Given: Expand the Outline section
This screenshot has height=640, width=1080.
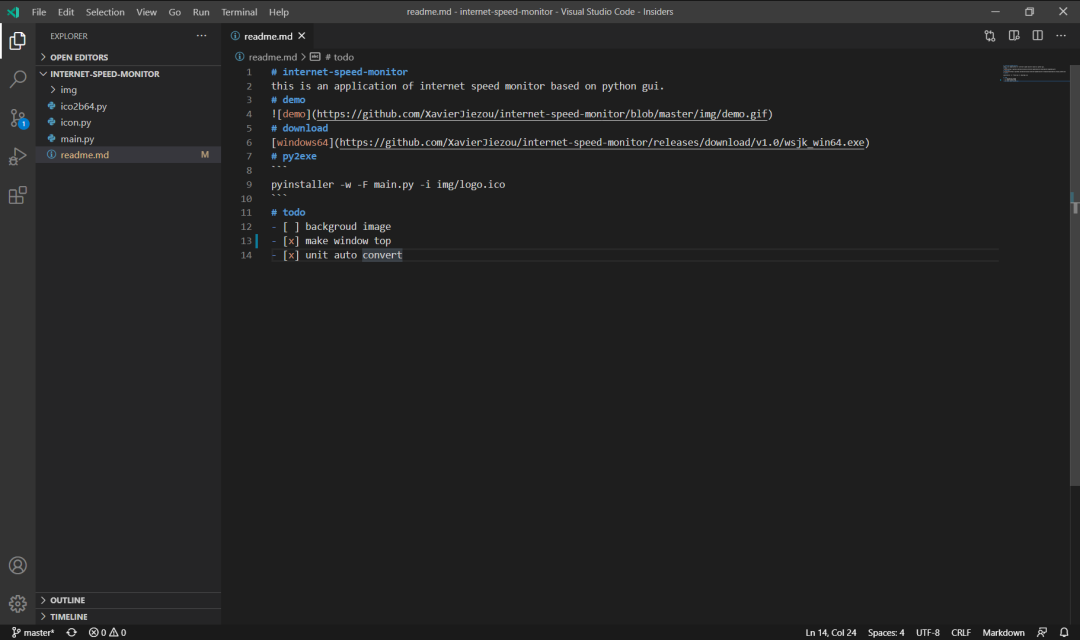Looking at the screenshot, I should click(x=128, y=600).
